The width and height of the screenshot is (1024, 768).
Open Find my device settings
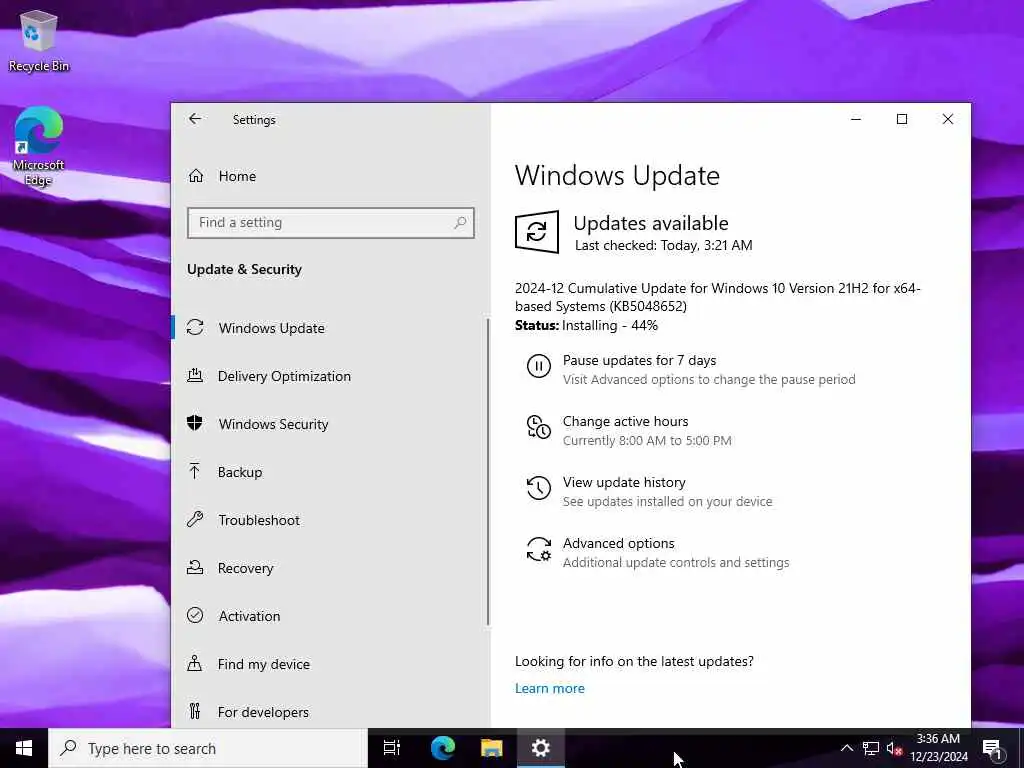[x=330, y=664]
